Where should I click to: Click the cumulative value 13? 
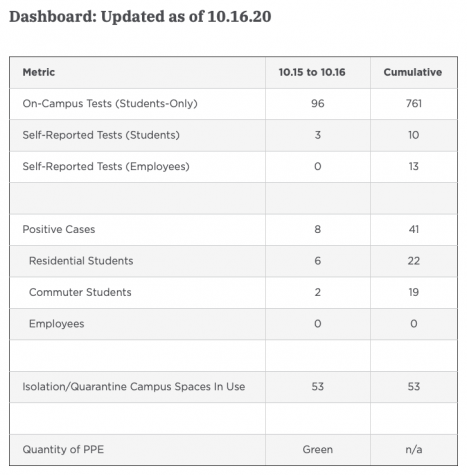[x=414, y=166]
